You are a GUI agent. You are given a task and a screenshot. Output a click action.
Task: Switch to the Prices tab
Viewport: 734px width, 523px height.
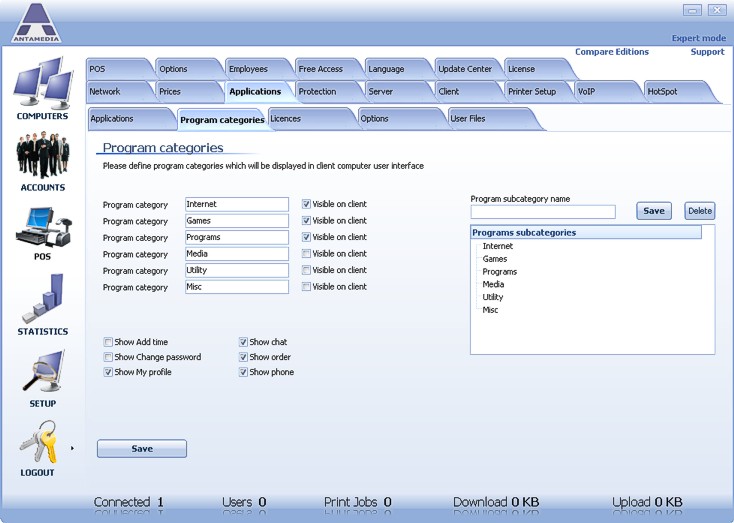[187, 92]
